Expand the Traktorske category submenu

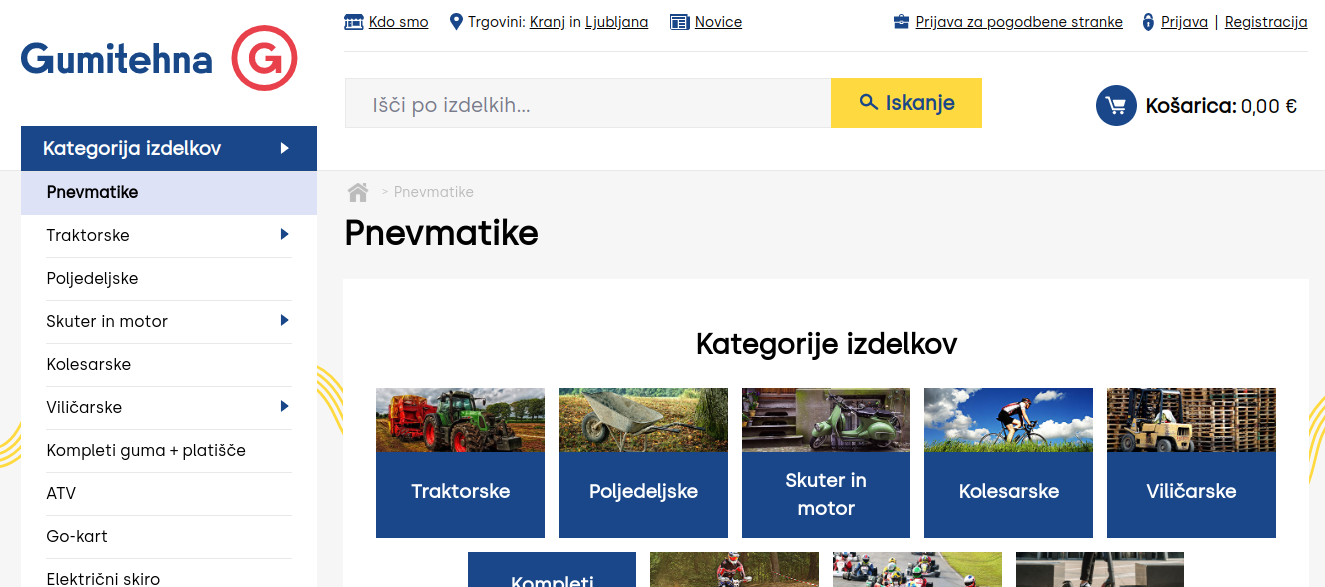click(x=285, y=235)
